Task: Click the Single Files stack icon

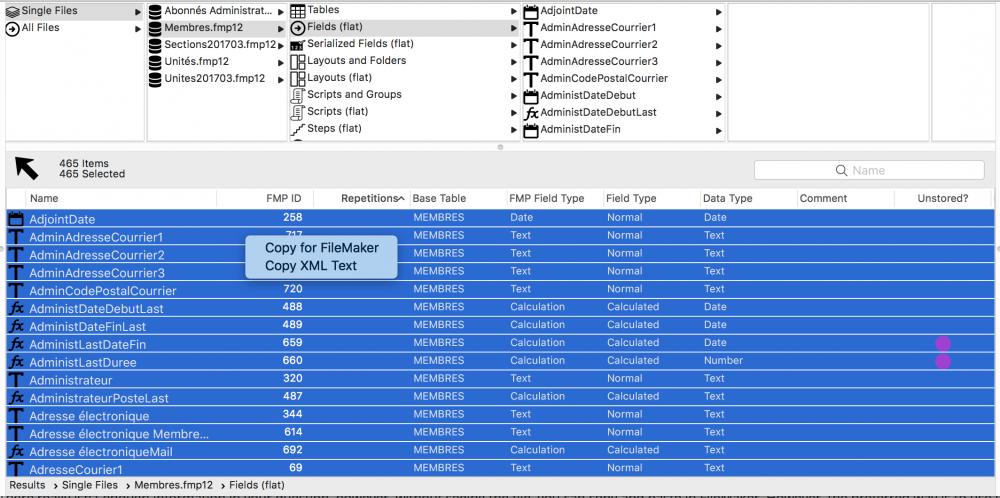Action: point(12,11)
